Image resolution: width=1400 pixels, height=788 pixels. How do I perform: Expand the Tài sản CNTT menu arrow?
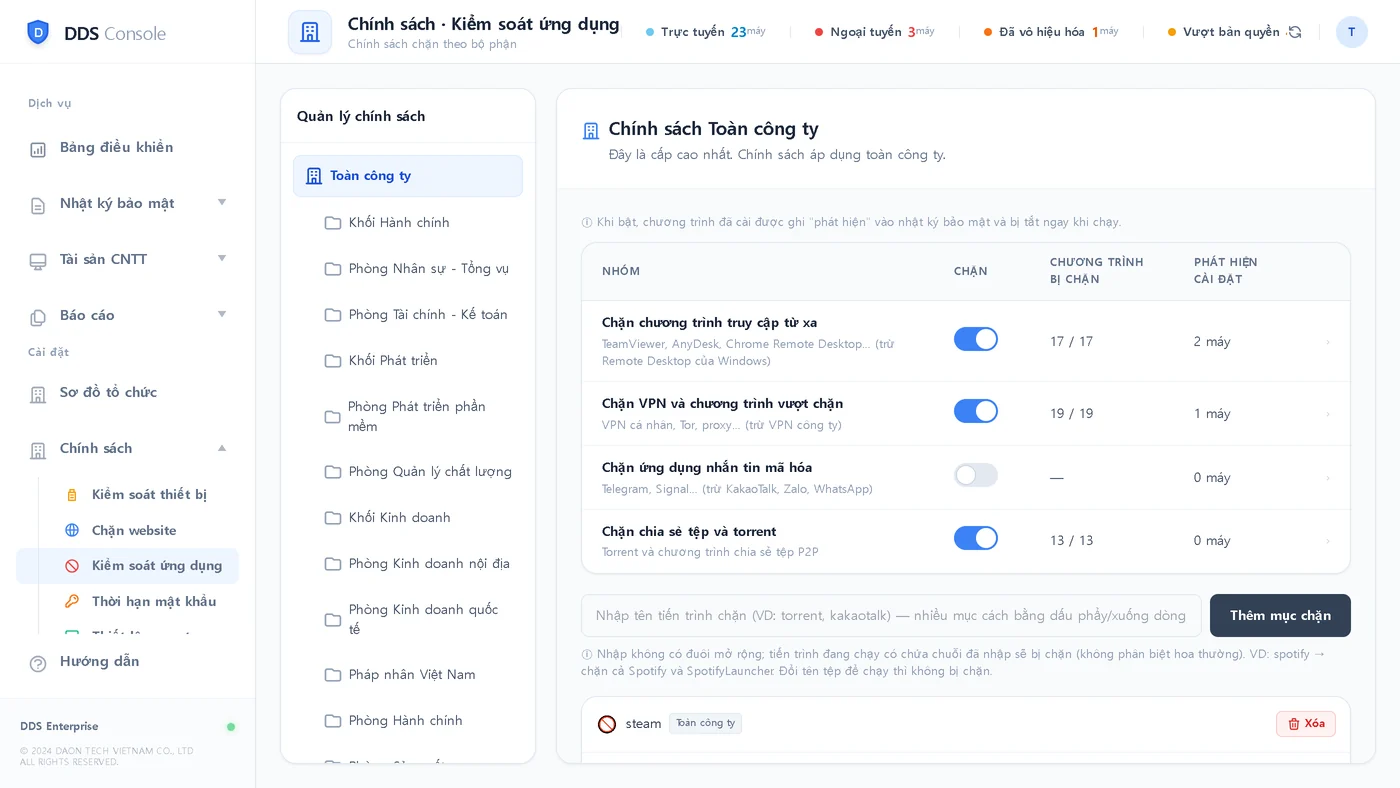coord(222,258)
